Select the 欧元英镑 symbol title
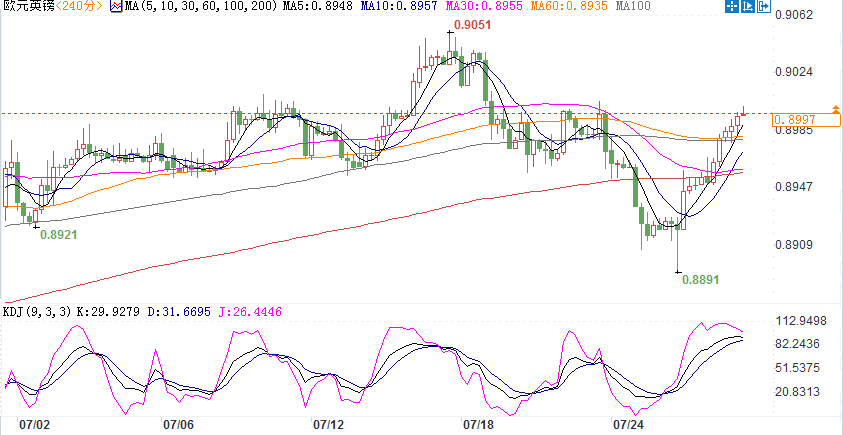The height and width of the screenshot is (435, 843). point(27,8)
